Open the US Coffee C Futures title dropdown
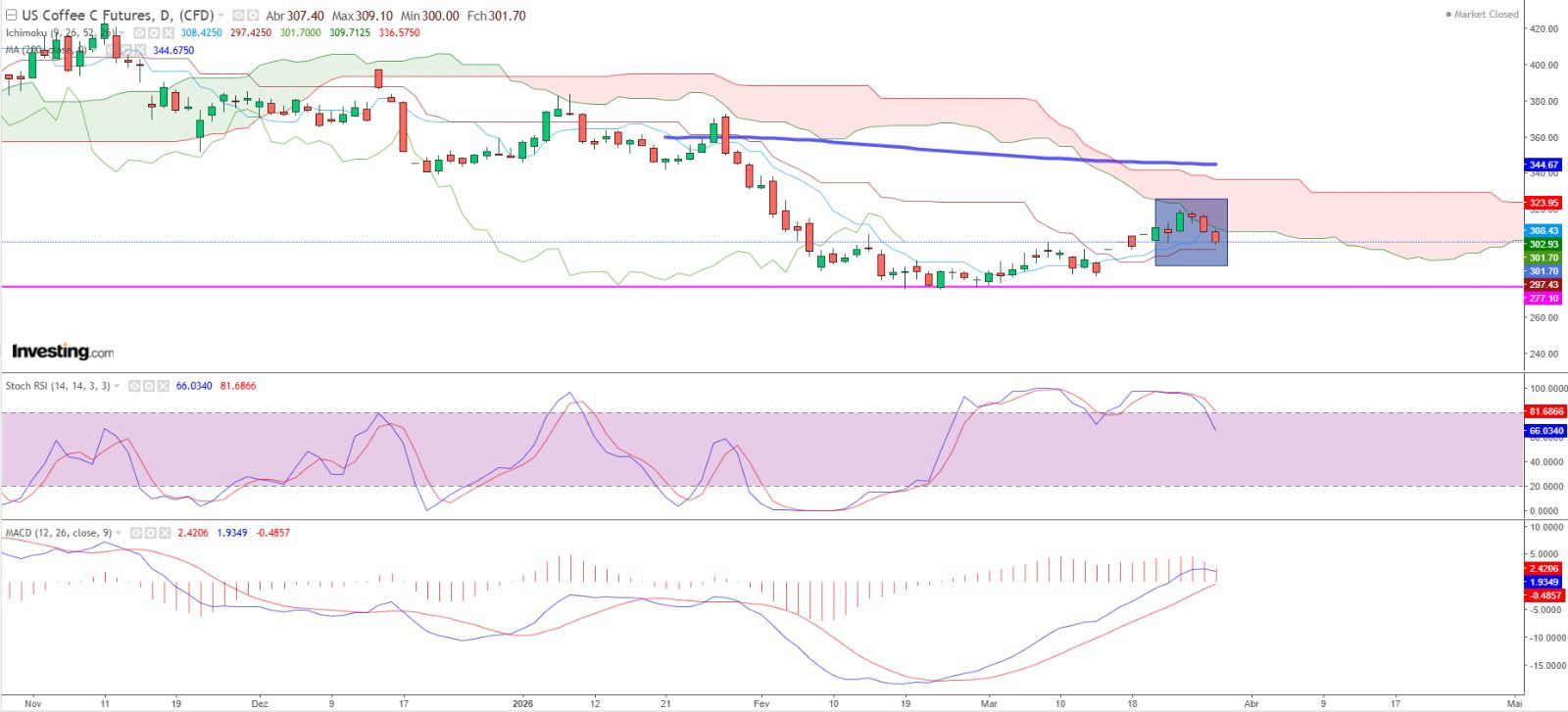Viewport: 1568px width, 712px height. click(220, 16)
